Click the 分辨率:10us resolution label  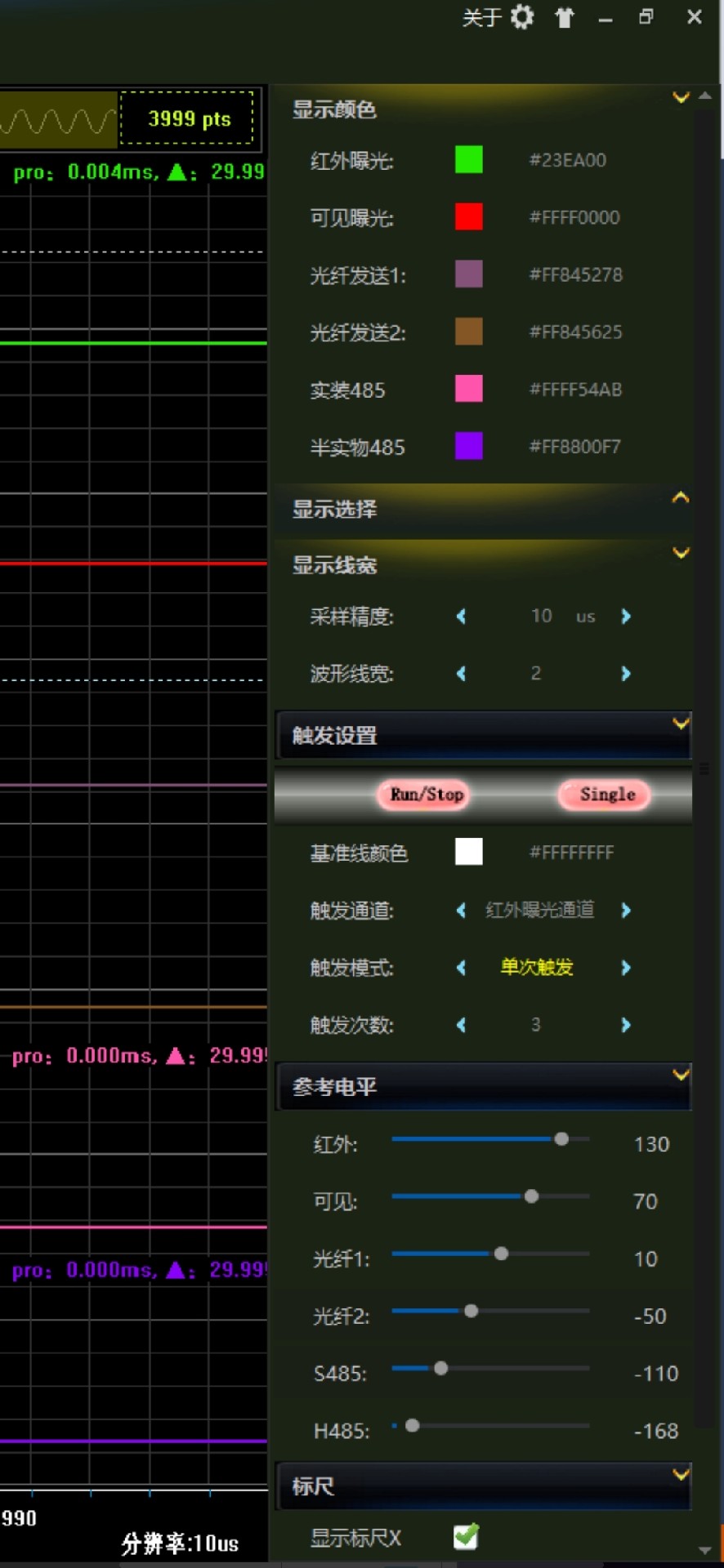pyautogui.click(x=180, y=1543)
